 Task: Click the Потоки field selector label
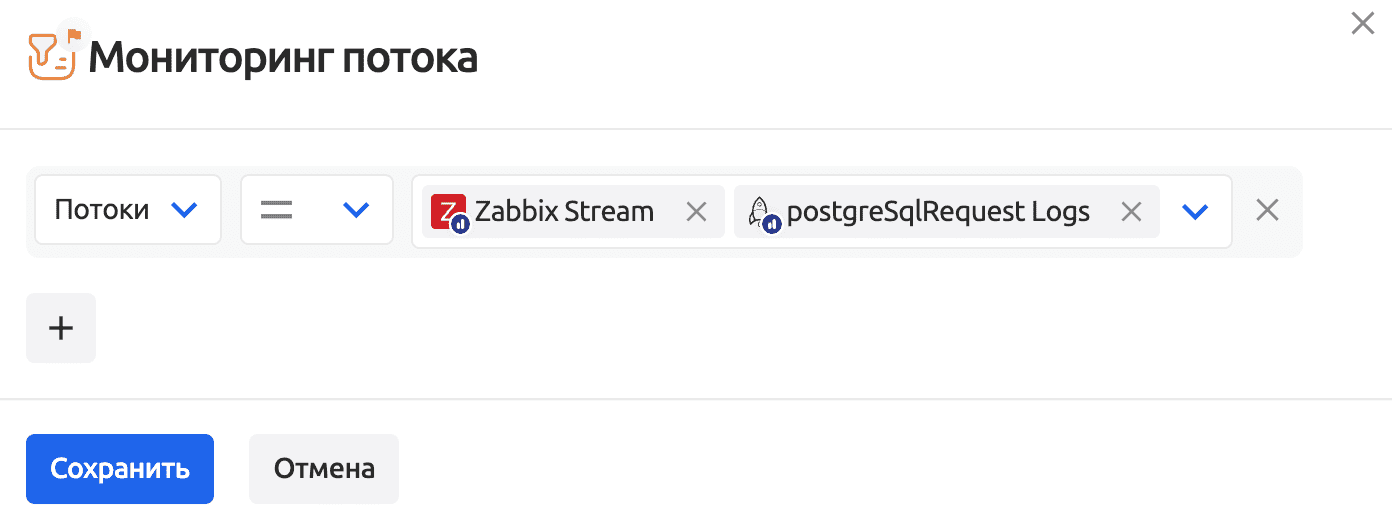point(101,210)
